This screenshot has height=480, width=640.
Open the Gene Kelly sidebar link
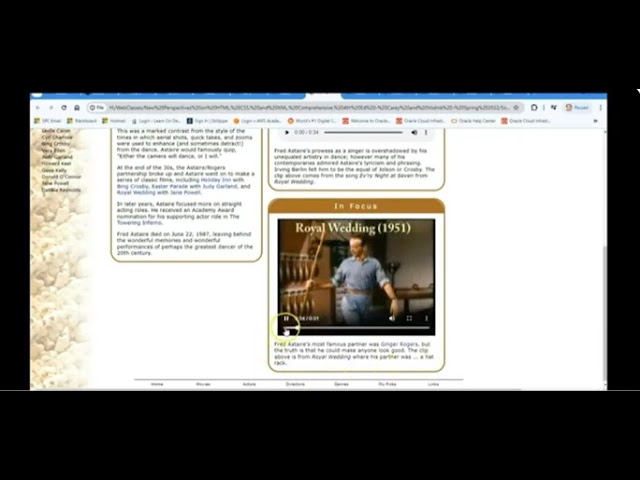pyautogui.click(x=54, y=170)
